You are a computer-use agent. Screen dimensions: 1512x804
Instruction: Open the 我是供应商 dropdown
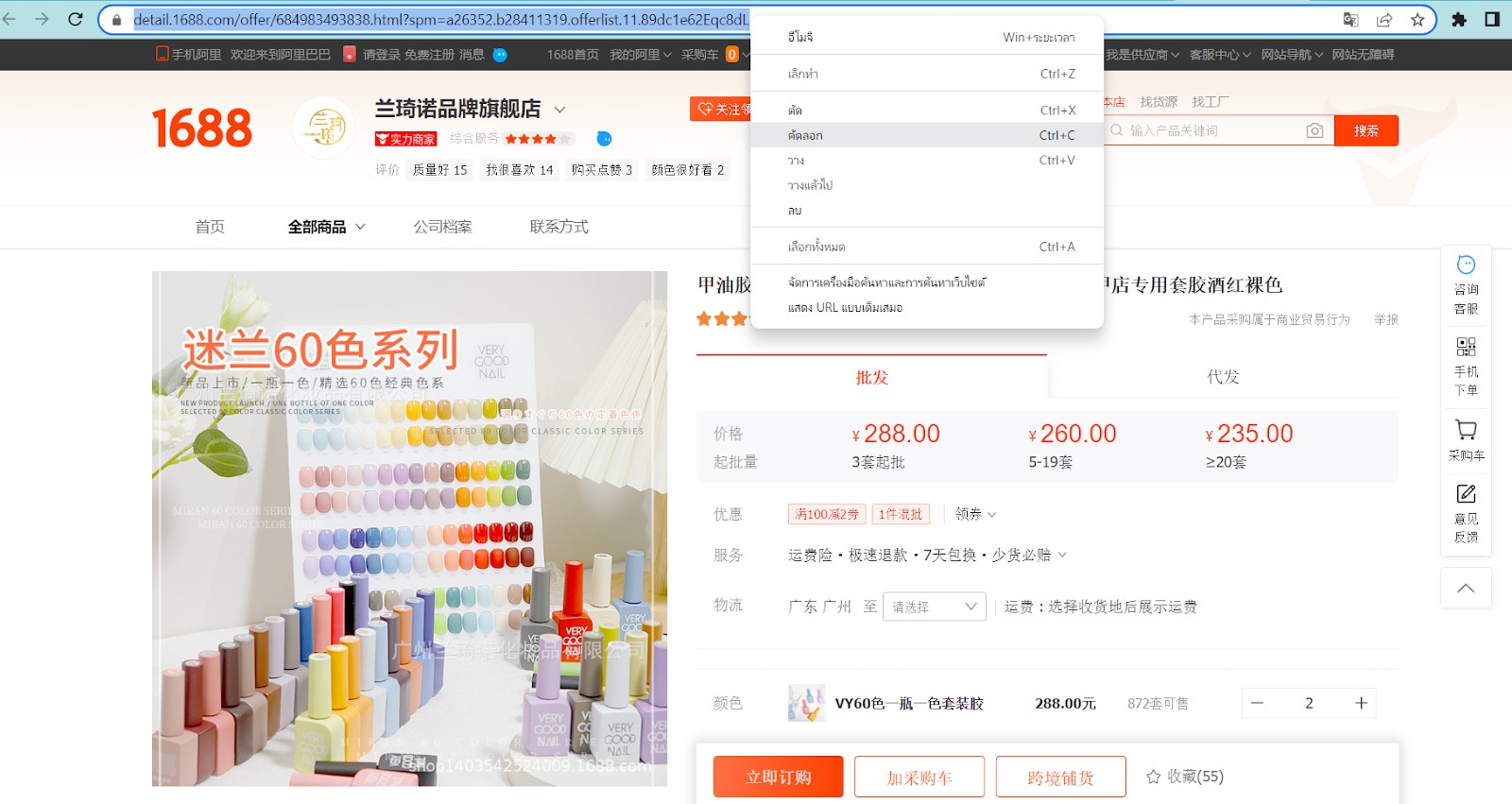pos(1142,55)
